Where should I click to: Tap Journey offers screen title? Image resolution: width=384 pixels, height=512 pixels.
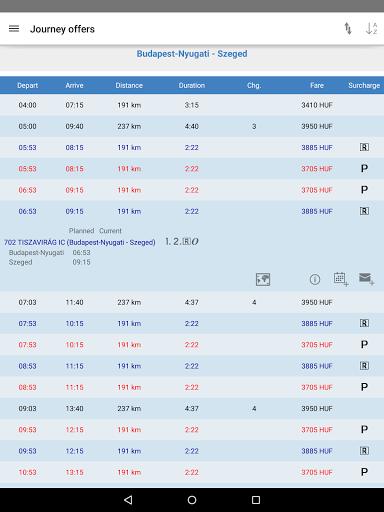point(62,29)
